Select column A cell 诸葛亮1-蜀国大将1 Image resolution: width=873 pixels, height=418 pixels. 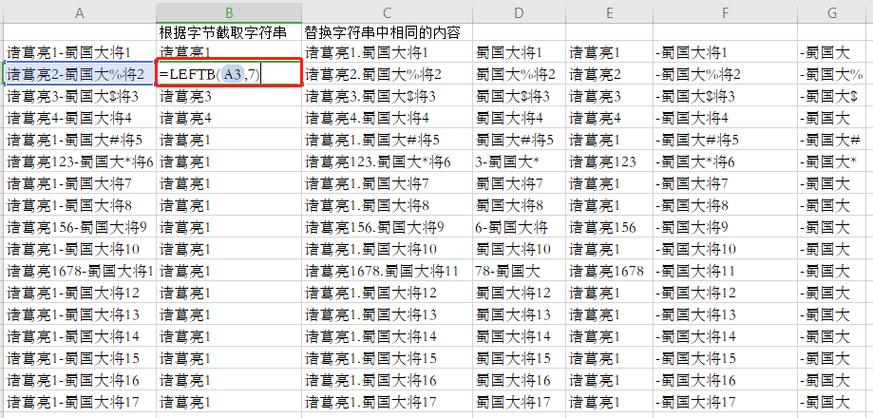(80, 53)
